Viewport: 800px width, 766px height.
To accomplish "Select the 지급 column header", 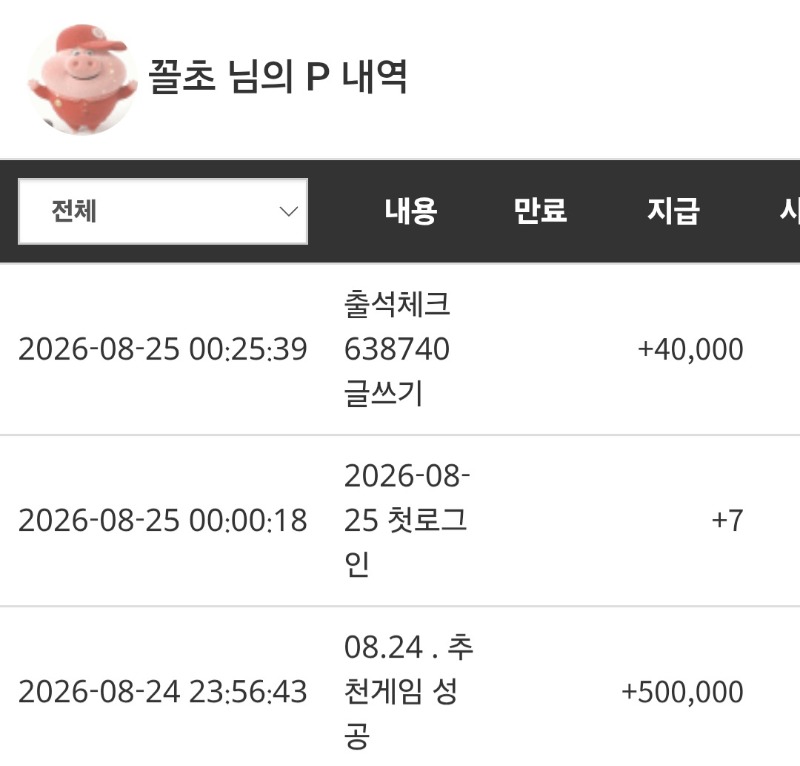I will [673, 211].
